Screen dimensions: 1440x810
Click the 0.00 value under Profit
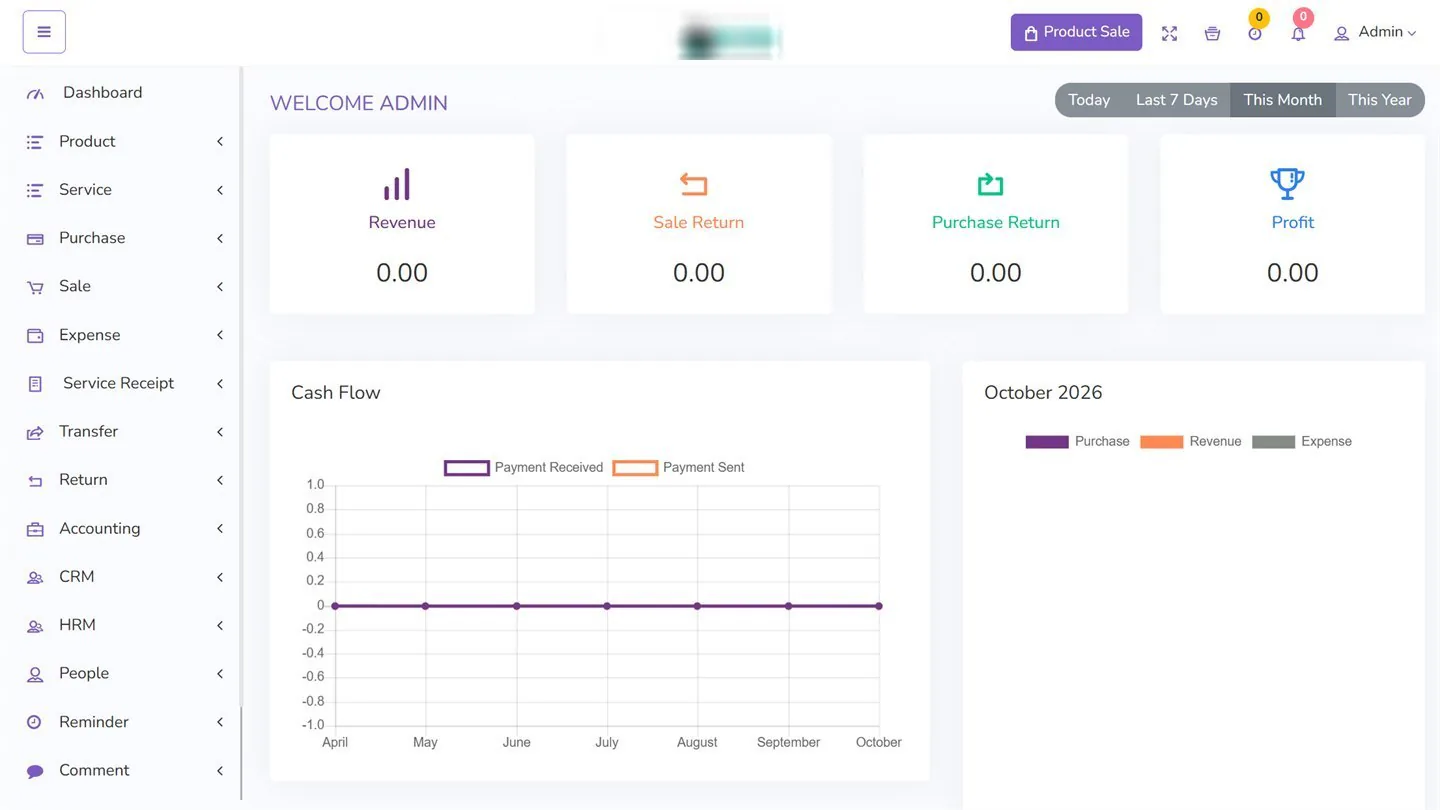(1293, 273)
